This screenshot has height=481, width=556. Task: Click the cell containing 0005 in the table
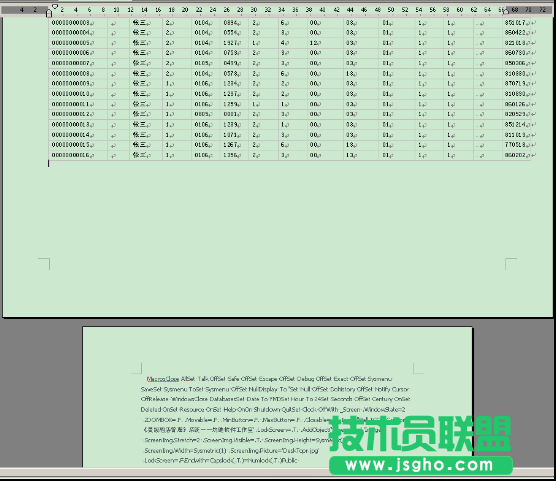click(206, 114)
